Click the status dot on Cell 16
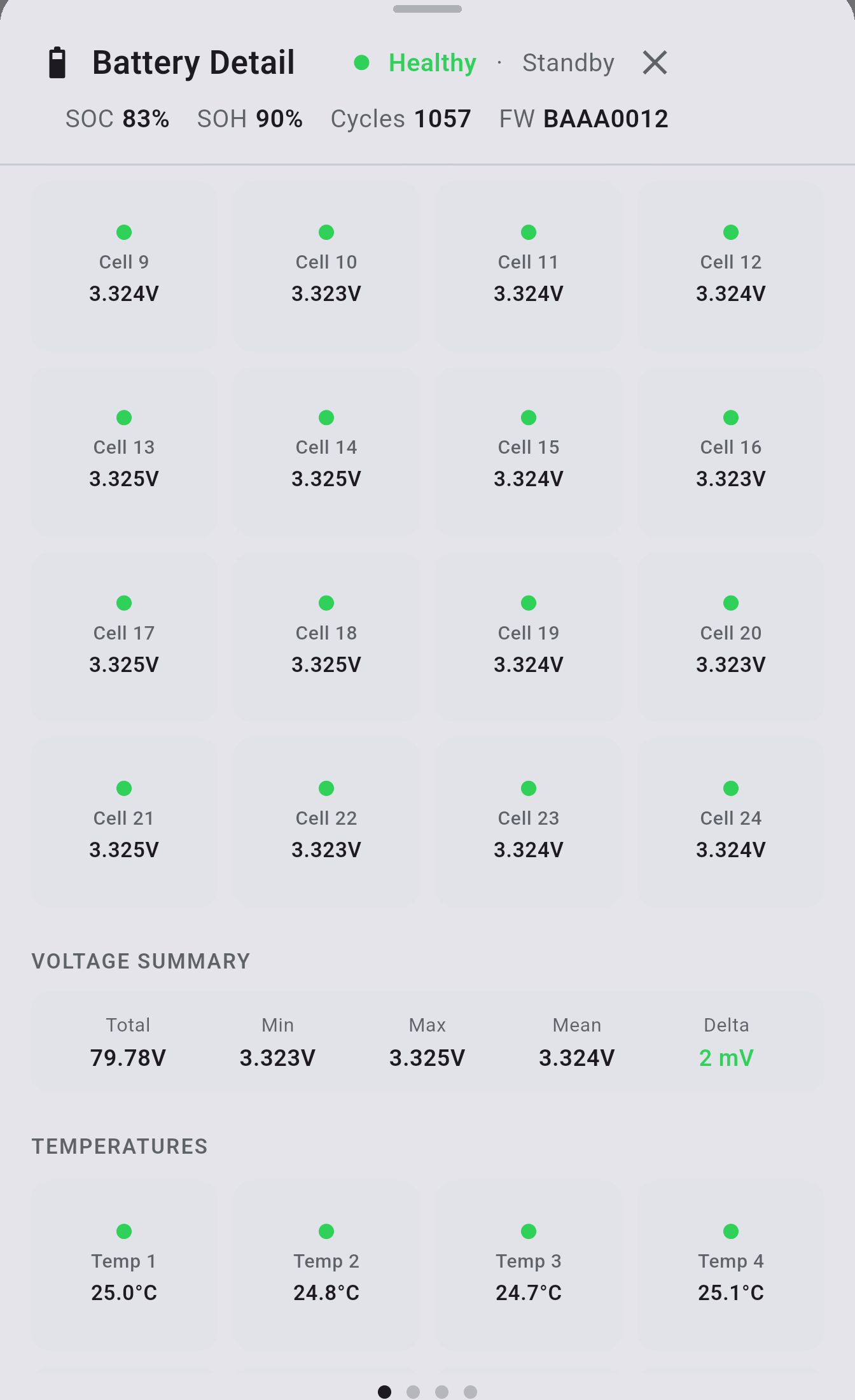The width and height of the screenshot is (855, 1400). click(731, 417)
